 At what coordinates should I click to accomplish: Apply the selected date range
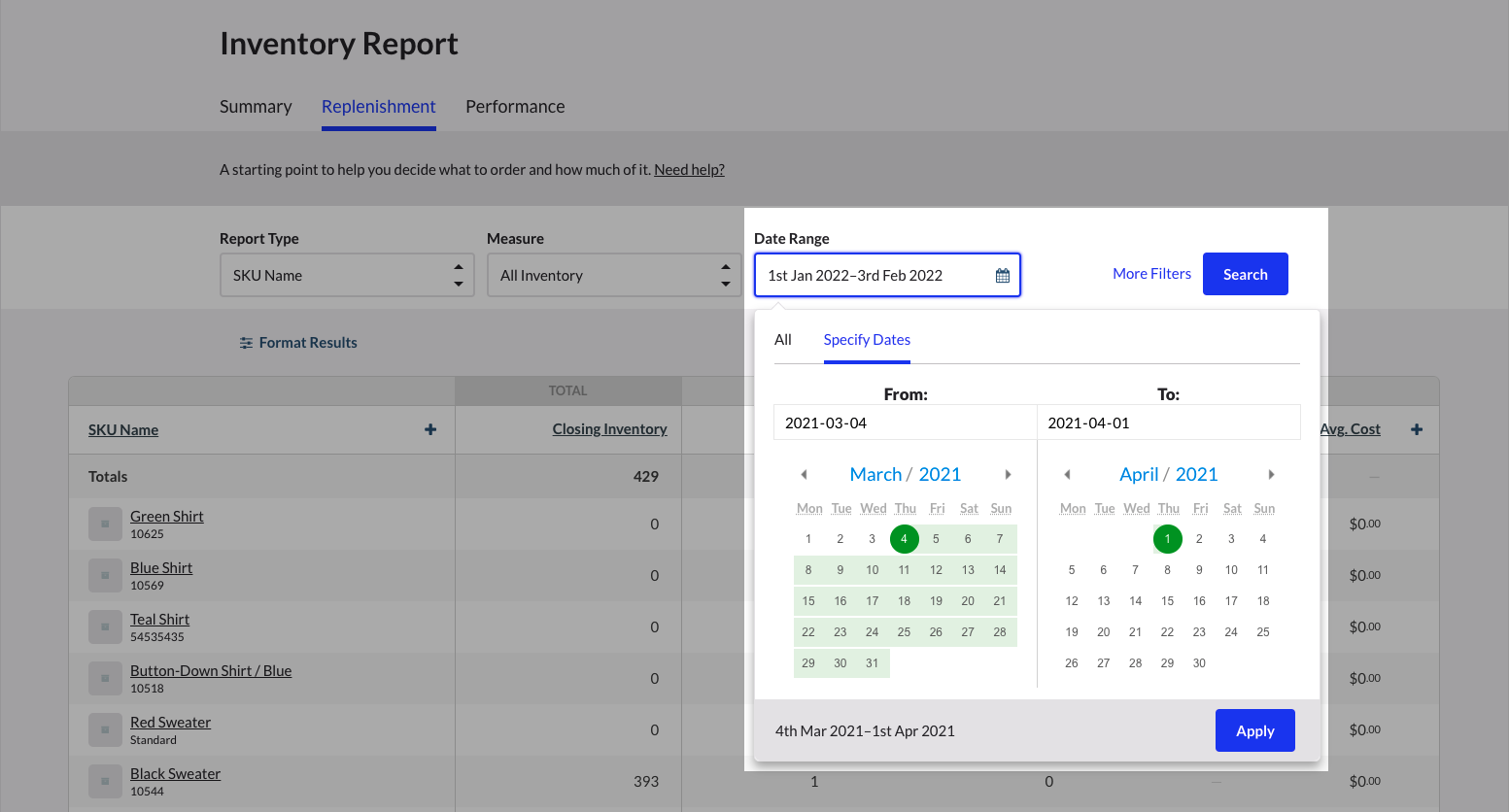pos(1255,730)
